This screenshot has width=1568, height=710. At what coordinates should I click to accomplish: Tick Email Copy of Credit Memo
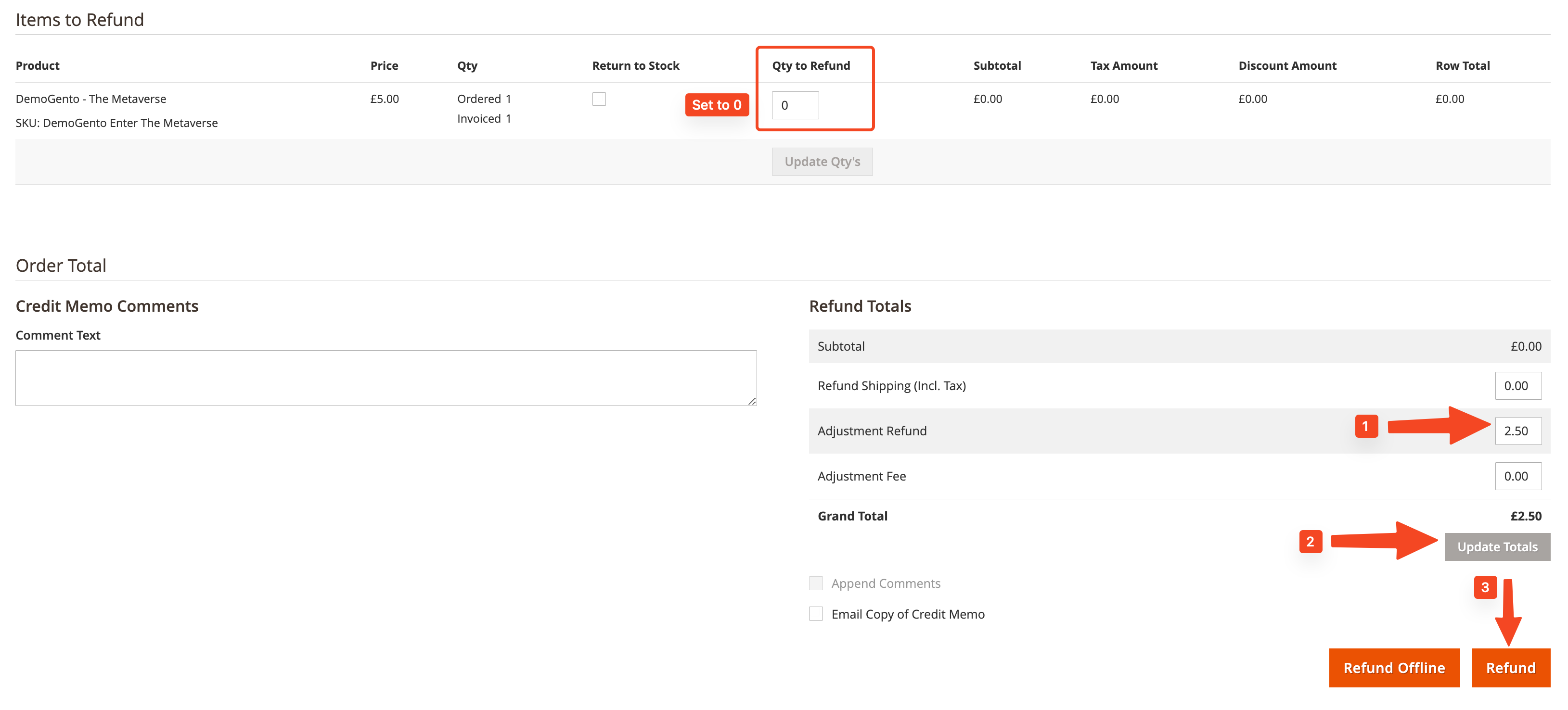(x=816, y=613)
